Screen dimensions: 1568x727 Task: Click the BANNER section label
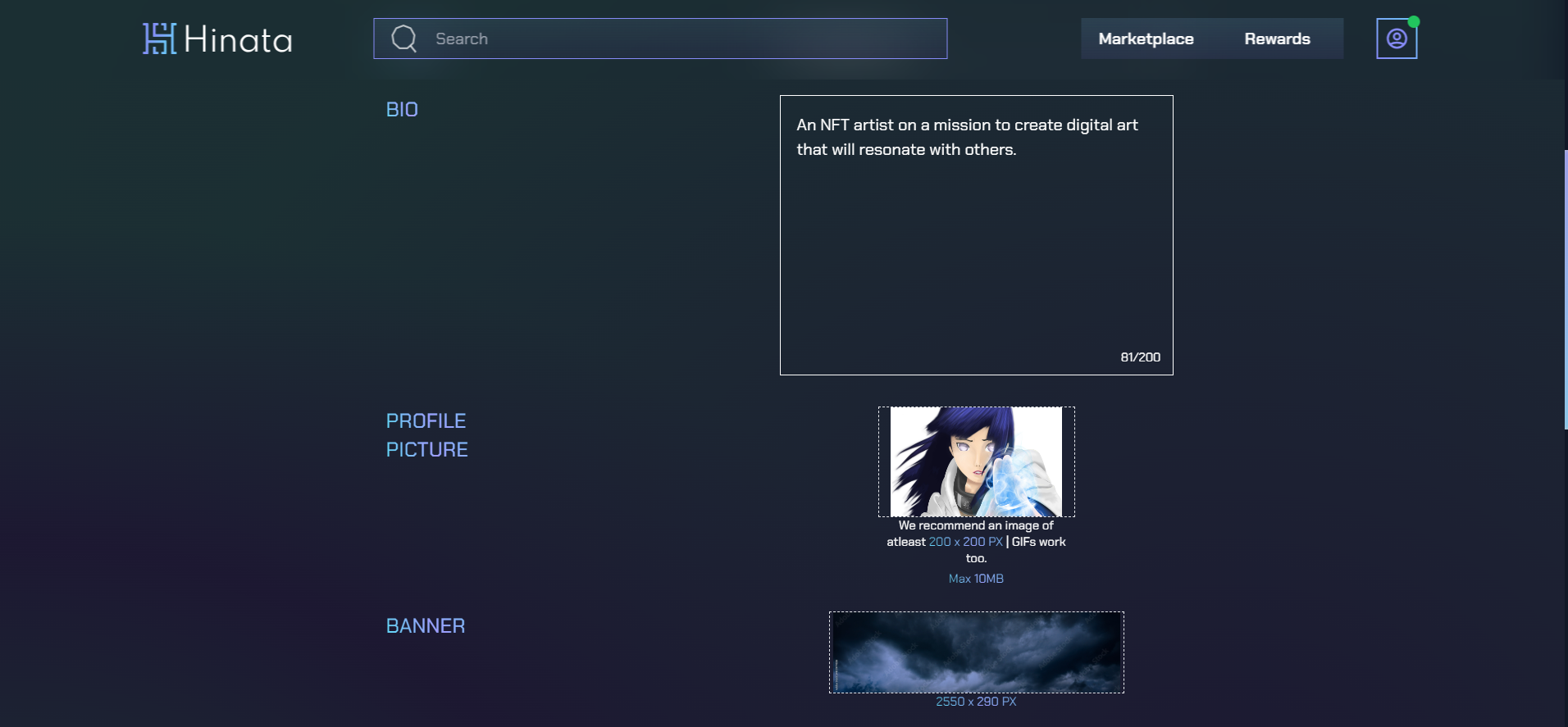coord(426,626)
